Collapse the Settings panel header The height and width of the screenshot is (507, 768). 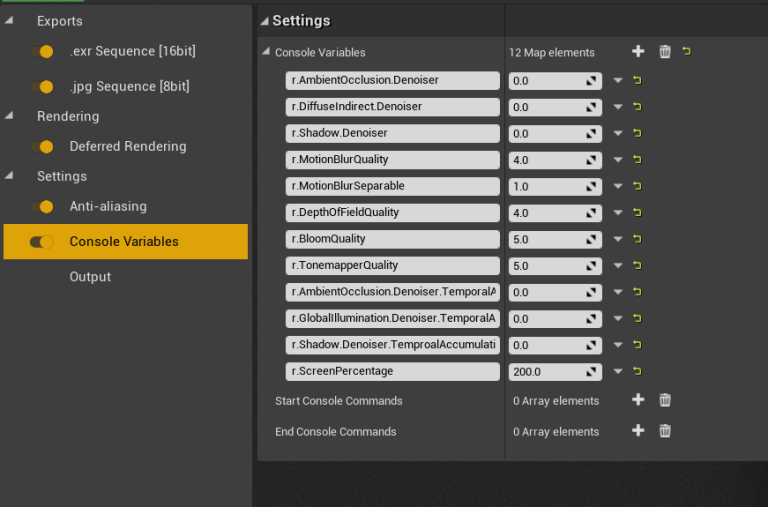point(264,21)
